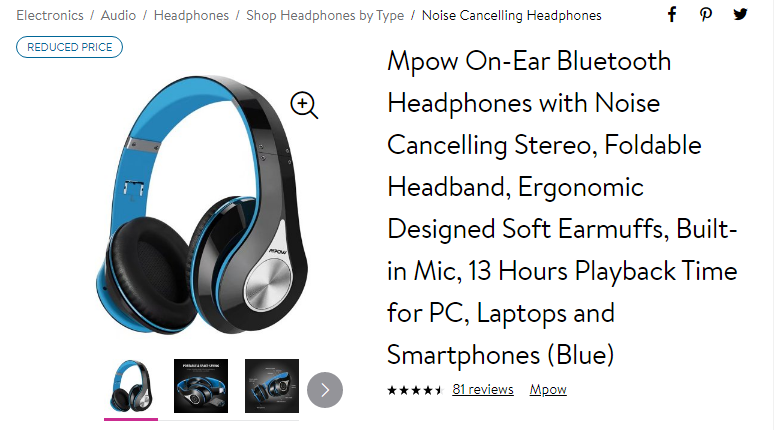Open the star rating

tap(415, 391)
